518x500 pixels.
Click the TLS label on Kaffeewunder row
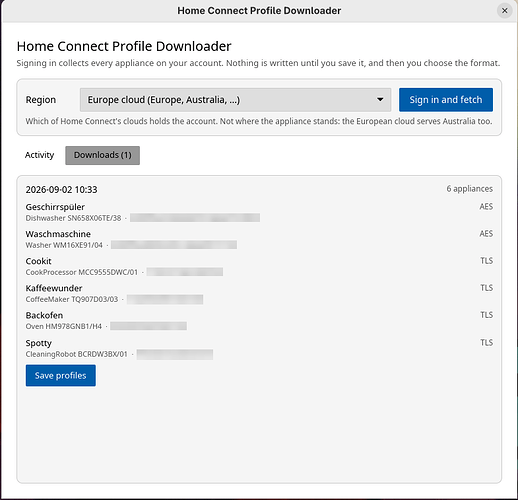487,288
